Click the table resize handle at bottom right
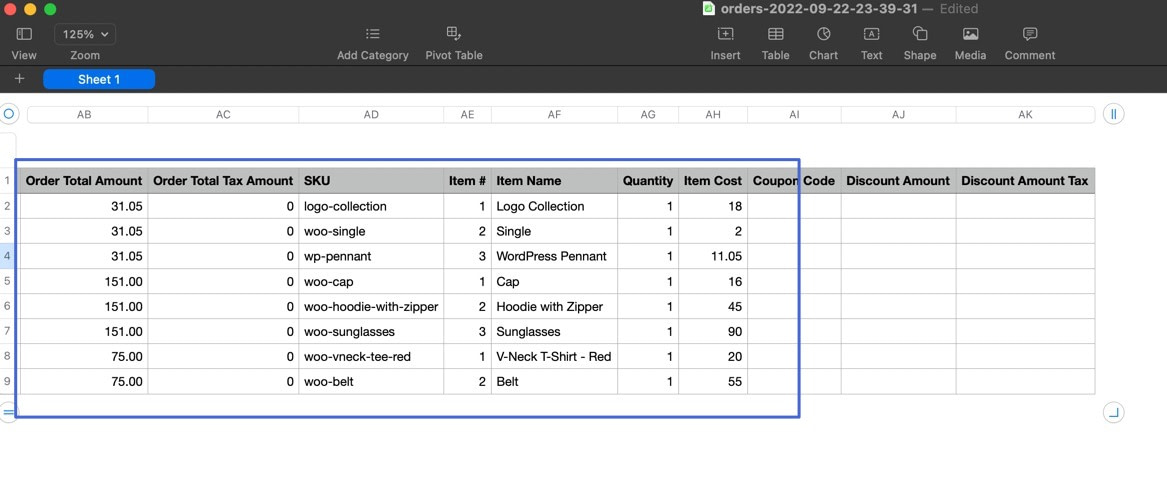Viewport: 1167px width, 497px height. pyautogui.click(x=1113, y=412)
